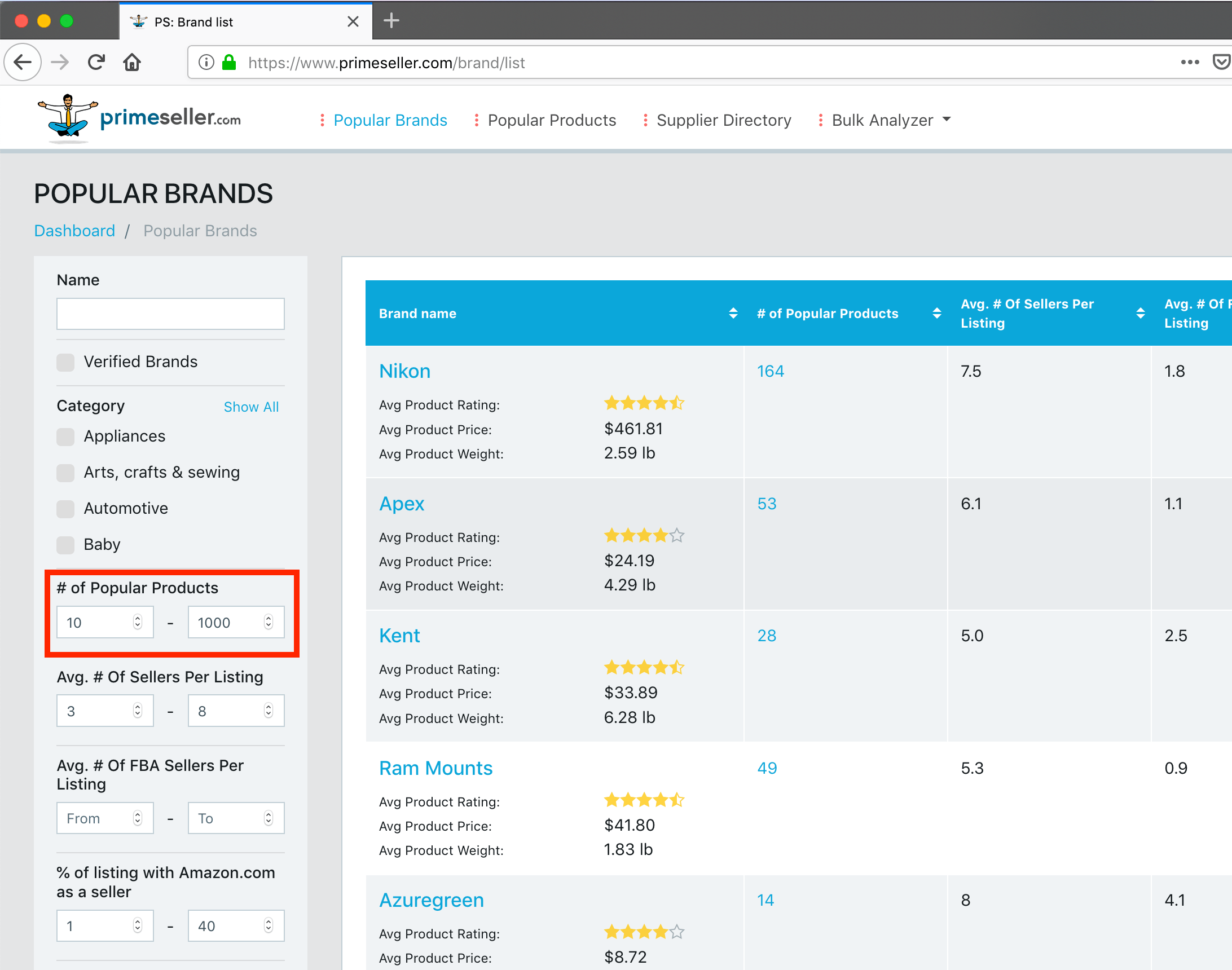Show All categories link
The width and height of the screenshot is (1232, 970).
(x=251, y=407)
